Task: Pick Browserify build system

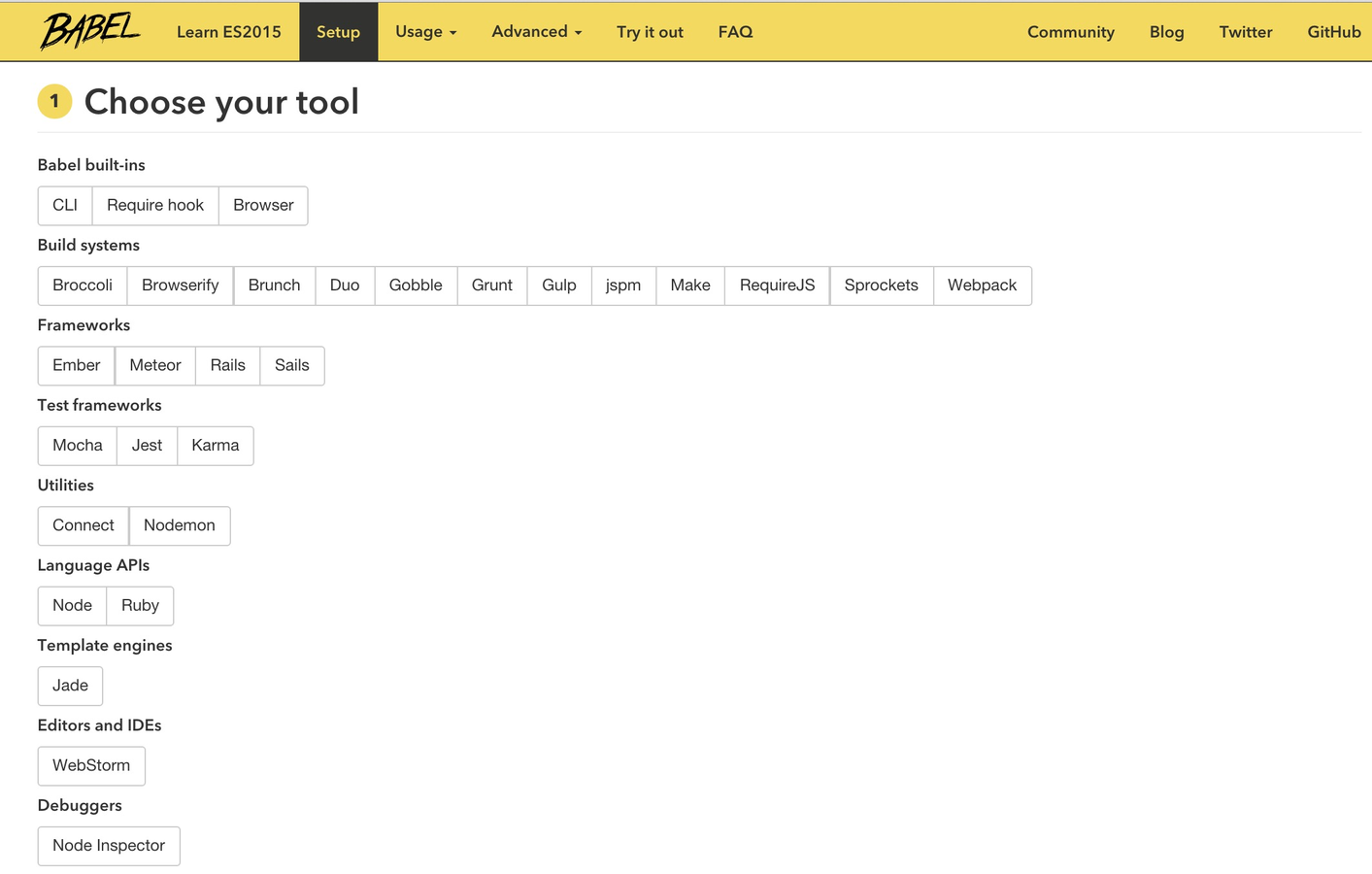Action: 181,286
